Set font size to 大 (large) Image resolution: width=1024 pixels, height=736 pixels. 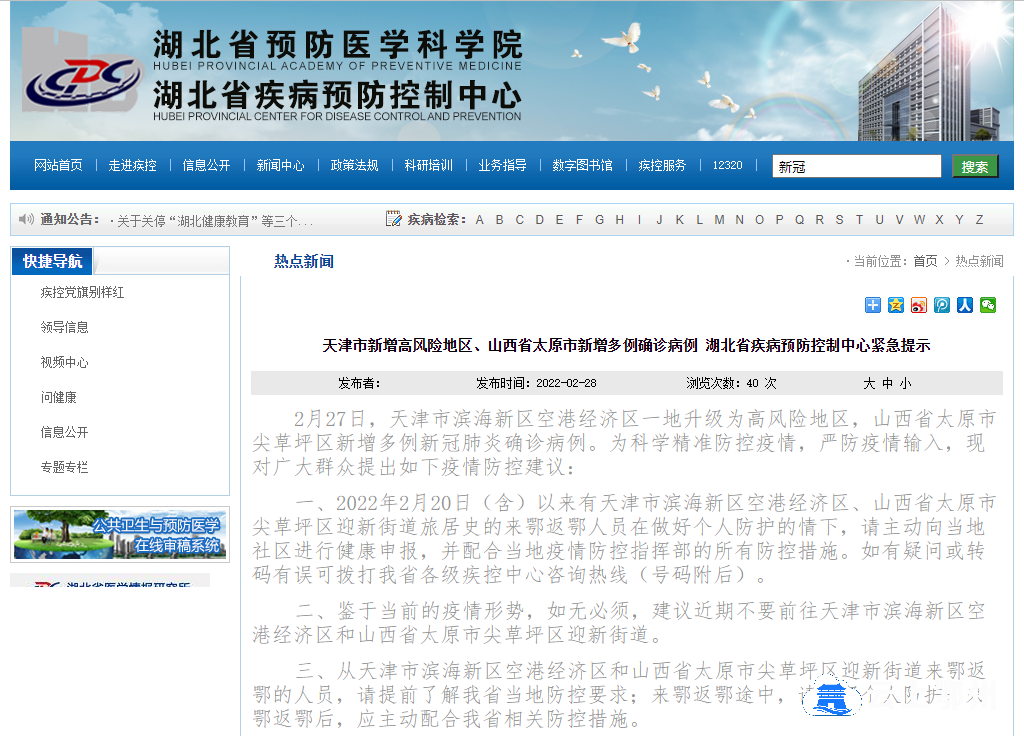pyautogui.click(x=869, y=383)
